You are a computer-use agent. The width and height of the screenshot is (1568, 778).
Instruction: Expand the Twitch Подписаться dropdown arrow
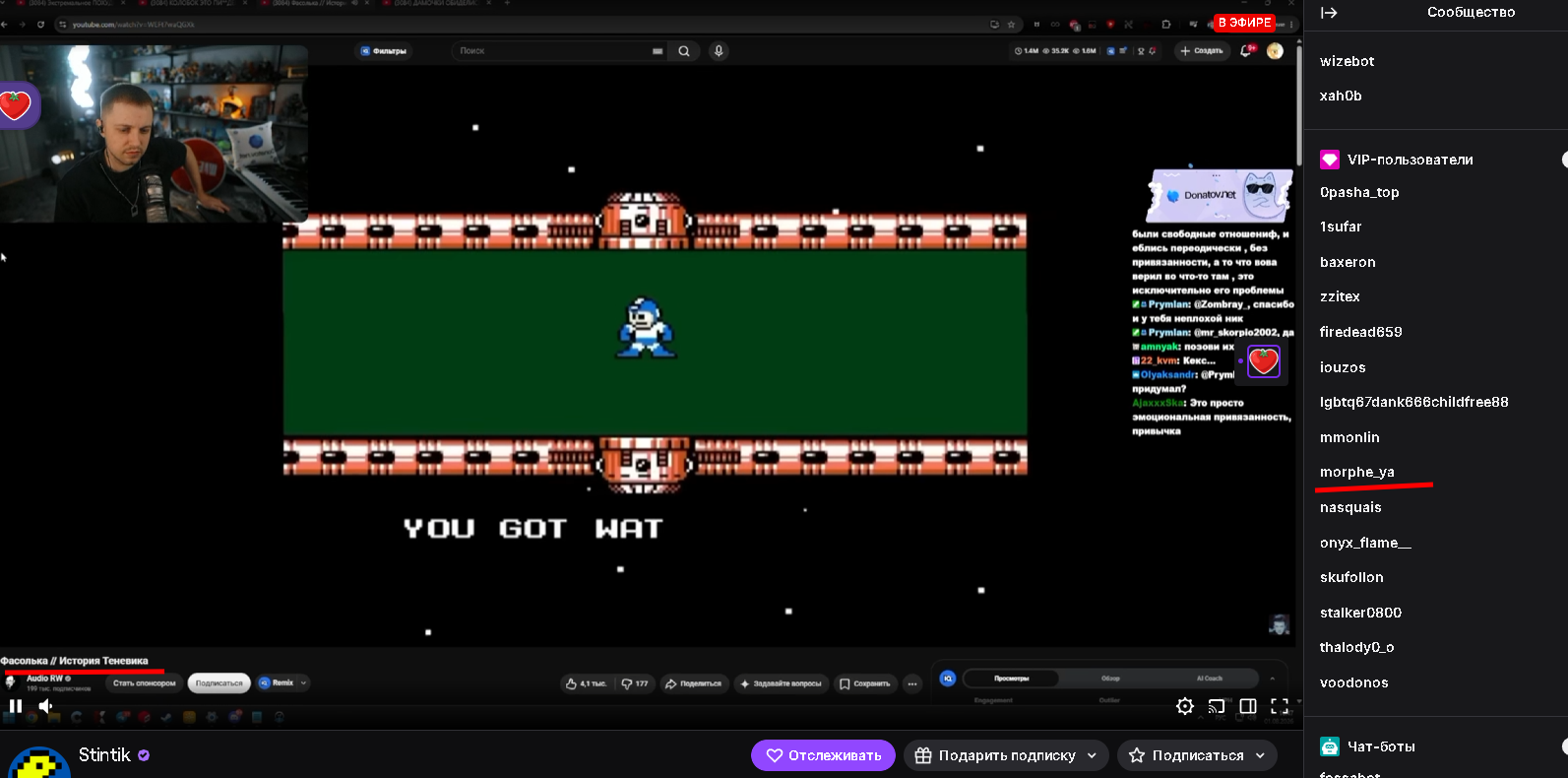(x=1260, y=755)
